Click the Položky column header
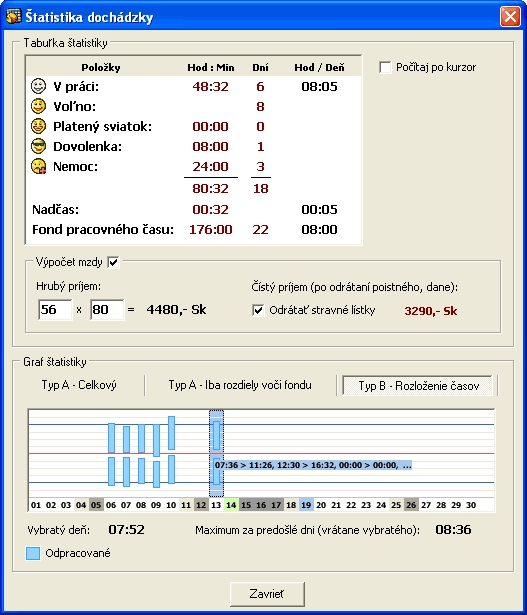This screenshot has height=615, width=527. click(101, 67)
